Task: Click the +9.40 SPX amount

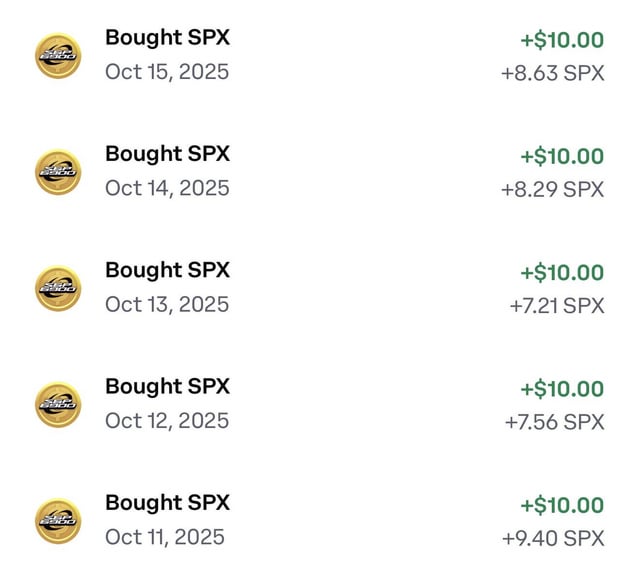Action: click(553, 538)
